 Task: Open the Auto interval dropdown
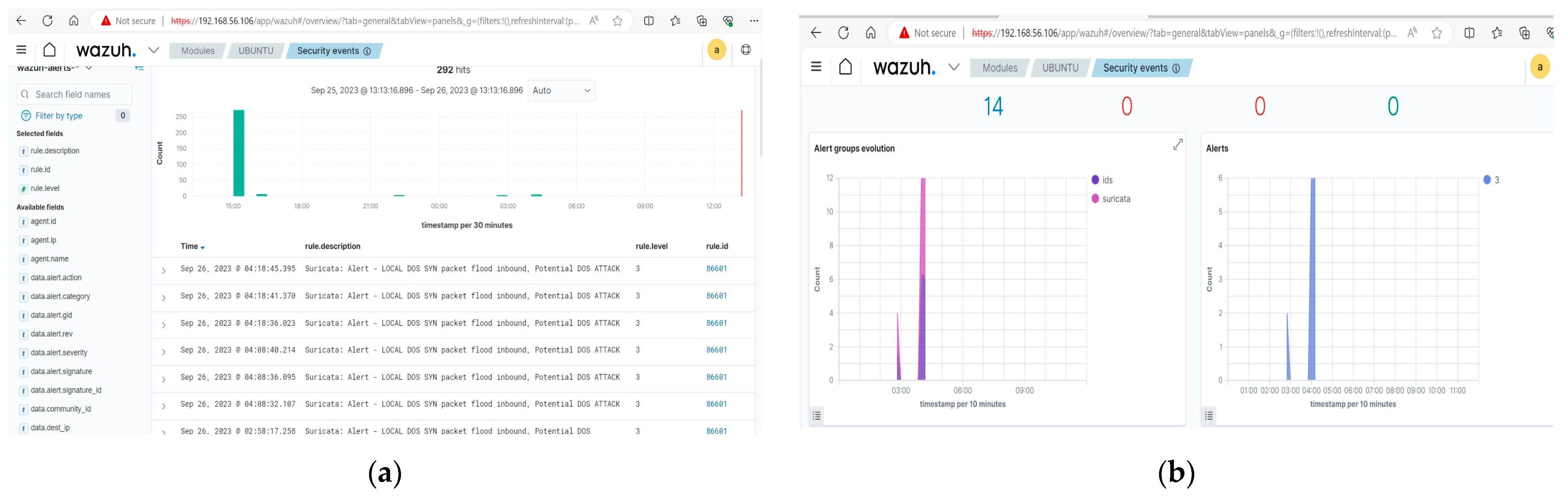(x=561, y=91)
